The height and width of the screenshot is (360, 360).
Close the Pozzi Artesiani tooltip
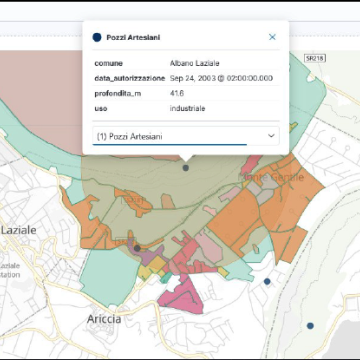point(272,37)
